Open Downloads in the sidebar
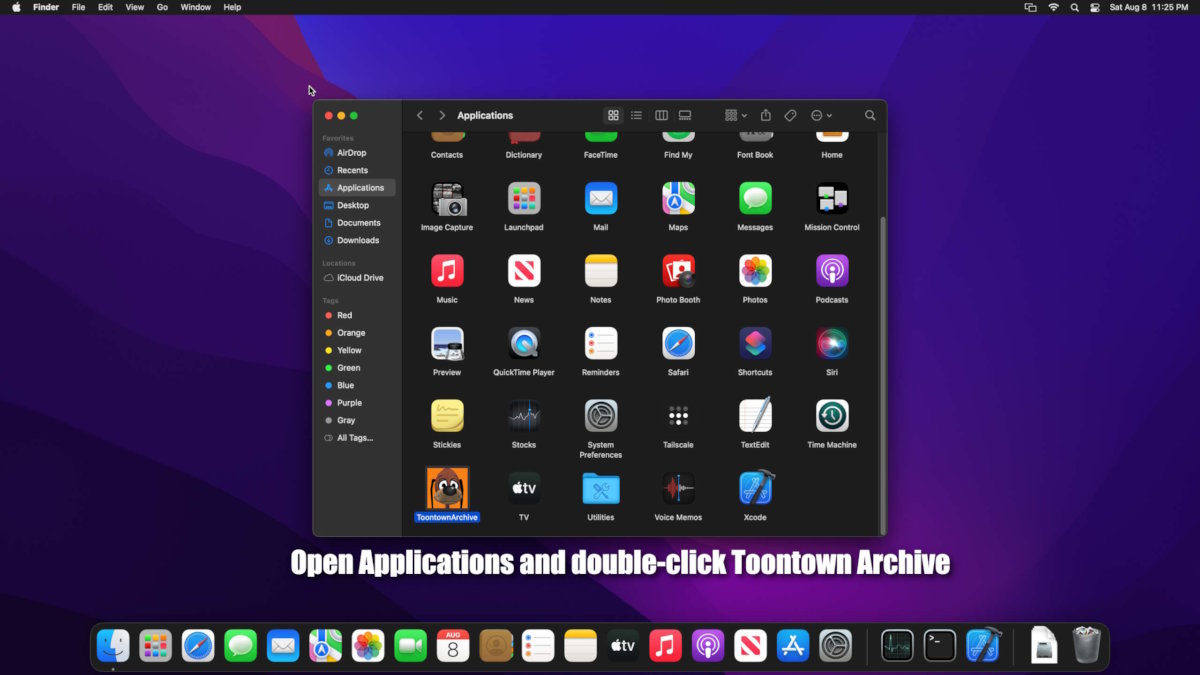 [357, 240]
